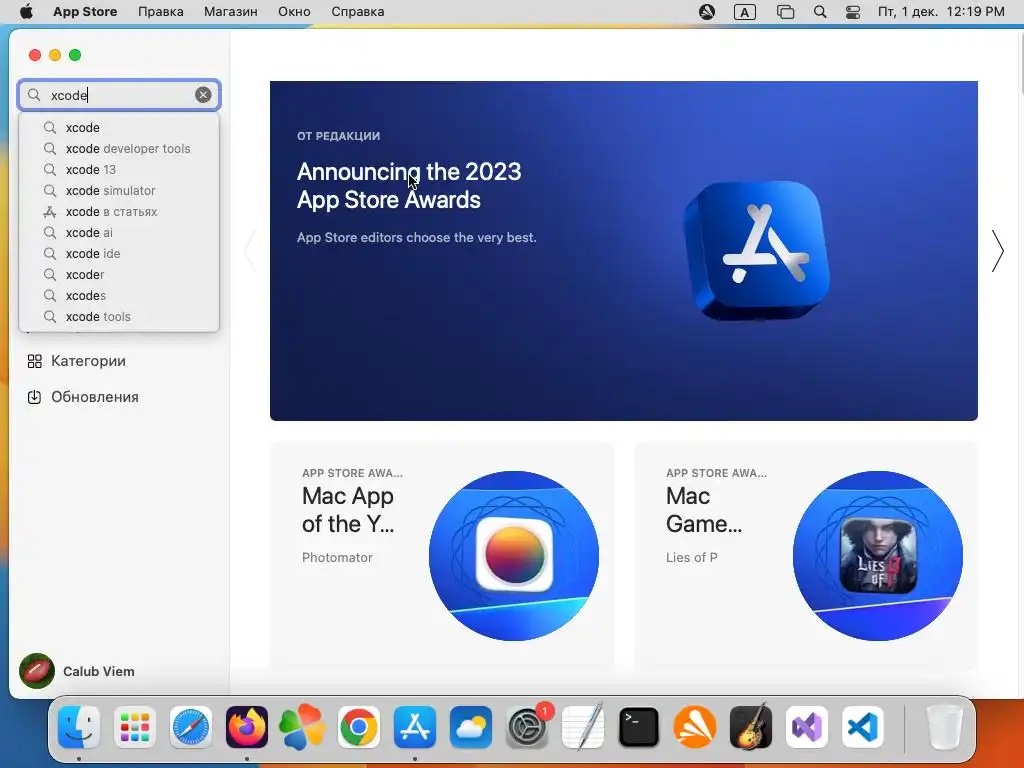Launch Google Chrome from the Dock

tap(359, 727)
